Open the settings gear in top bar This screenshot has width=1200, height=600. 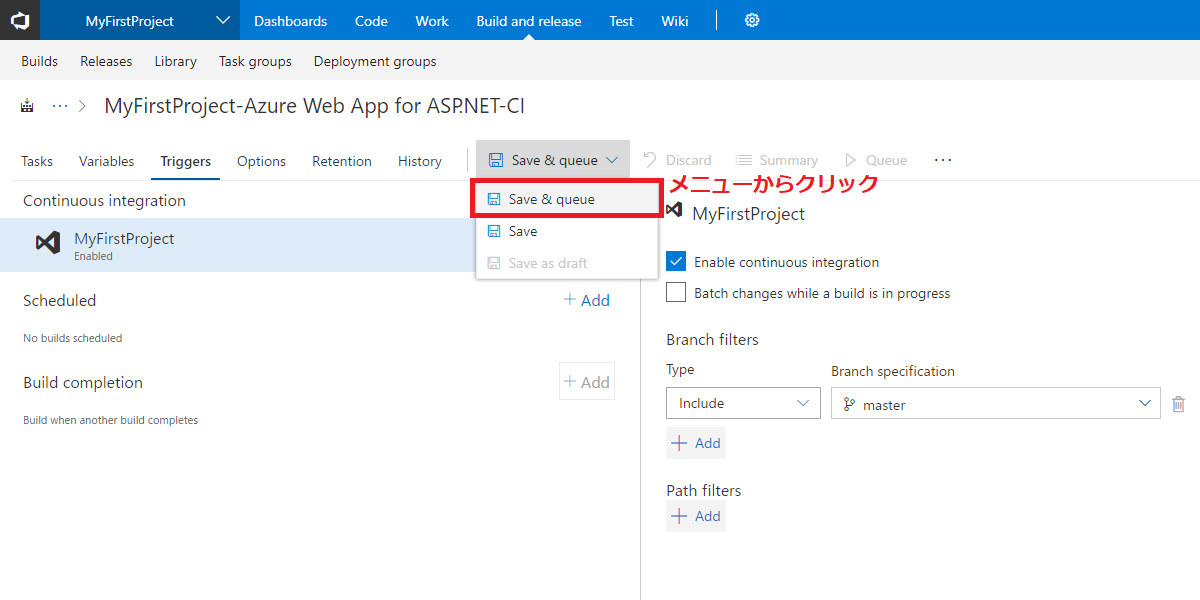coord(752,20)
